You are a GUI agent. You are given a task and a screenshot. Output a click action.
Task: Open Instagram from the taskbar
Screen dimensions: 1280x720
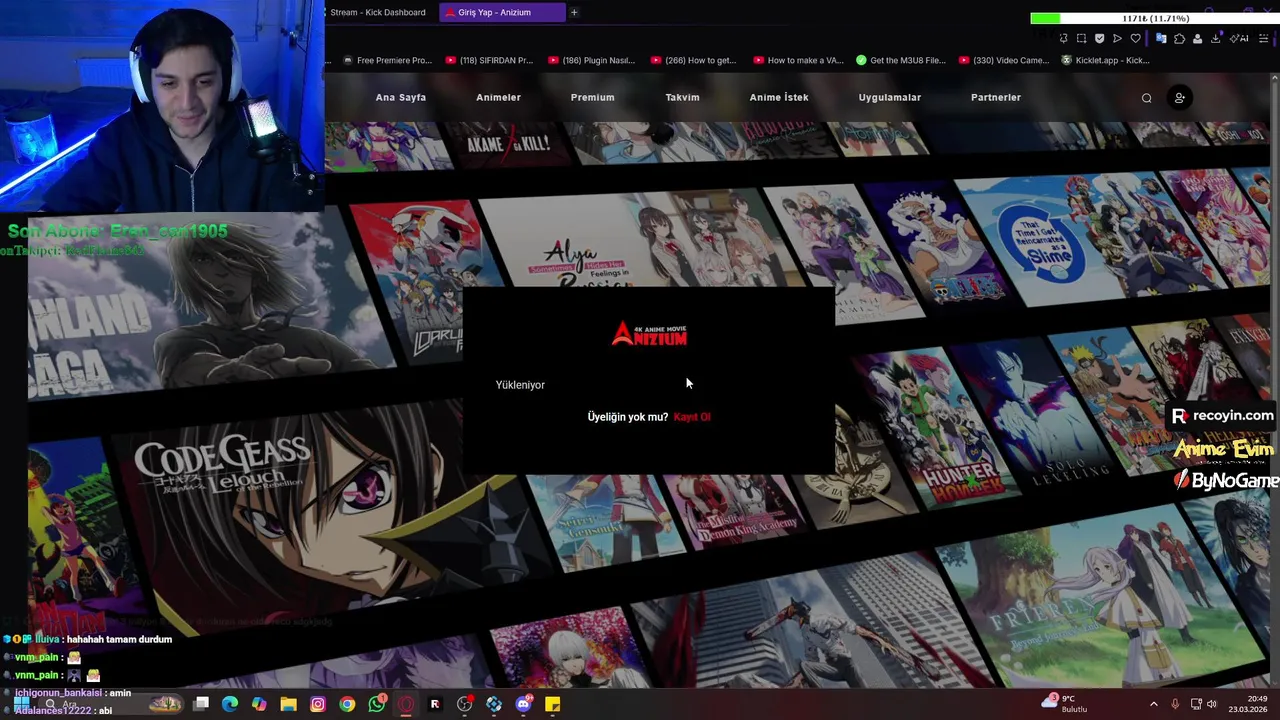point(318,704)
